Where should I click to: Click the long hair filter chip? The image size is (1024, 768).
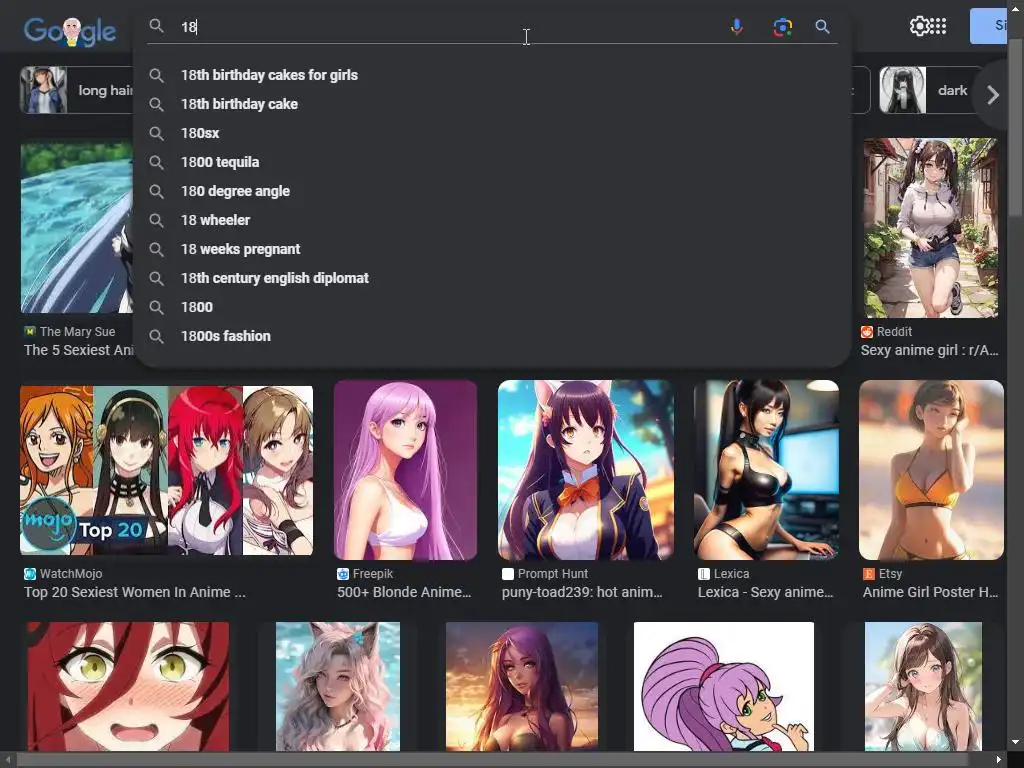click(77, 90)
